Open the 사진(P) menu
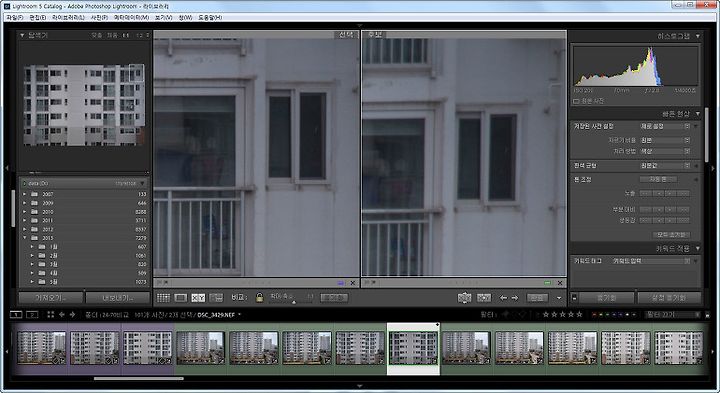 [99, 17]
